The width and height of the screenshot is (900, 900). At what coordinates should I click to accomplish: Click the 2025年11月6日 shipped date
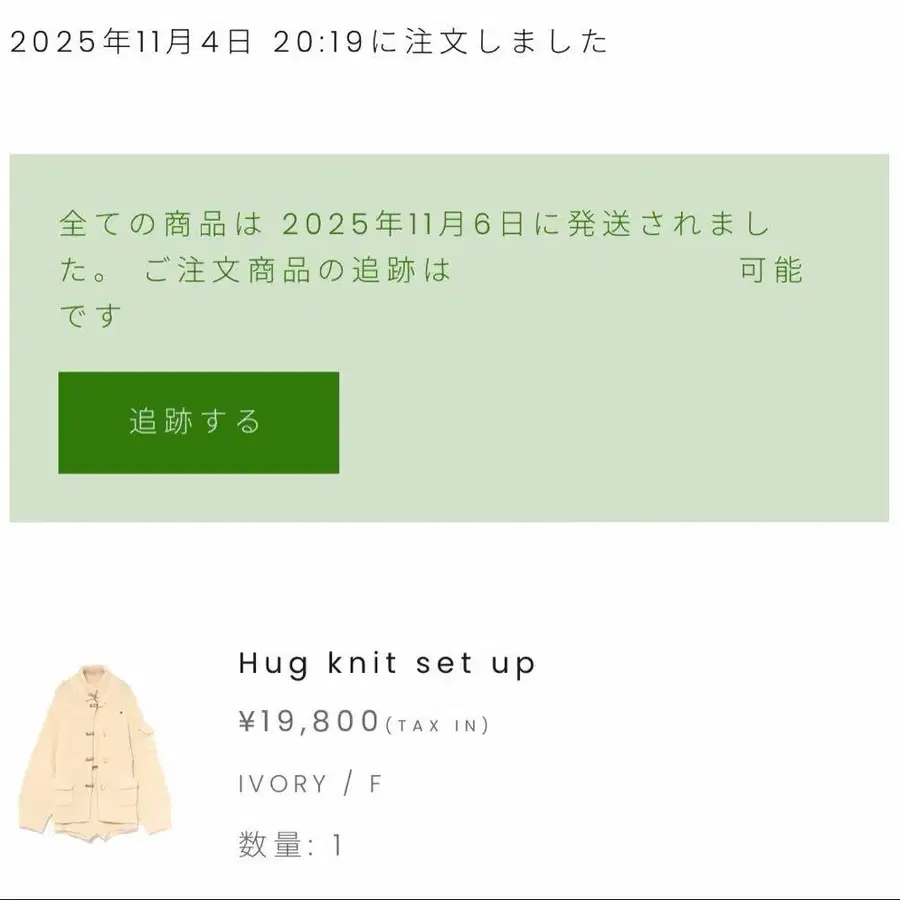pos(403,224)
